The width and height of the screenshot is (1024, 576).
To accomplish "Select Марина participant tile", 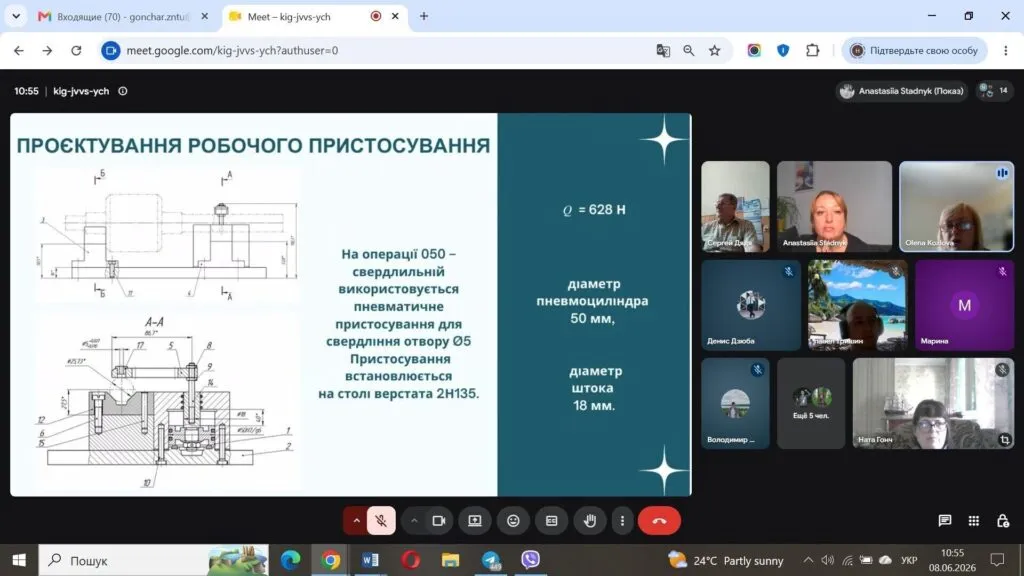I will click(x=964, y=305).
